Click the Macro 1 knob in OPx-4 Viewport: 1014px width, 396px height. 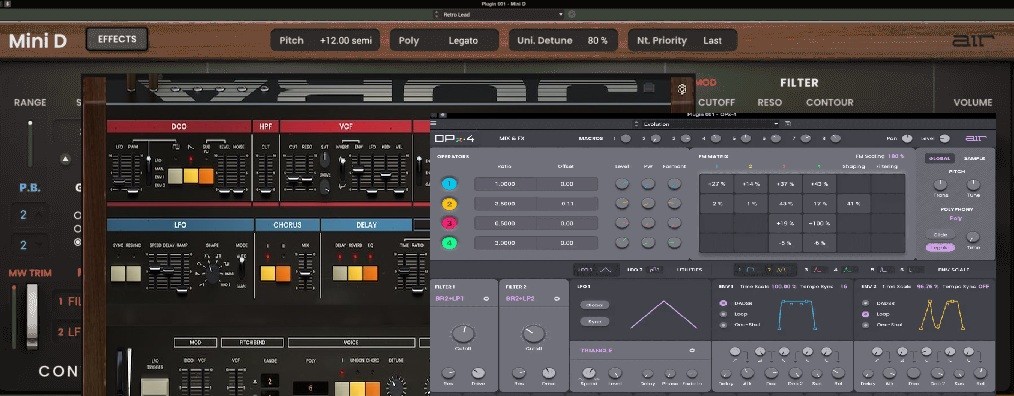pyautogui.click(x=625, y=138)
